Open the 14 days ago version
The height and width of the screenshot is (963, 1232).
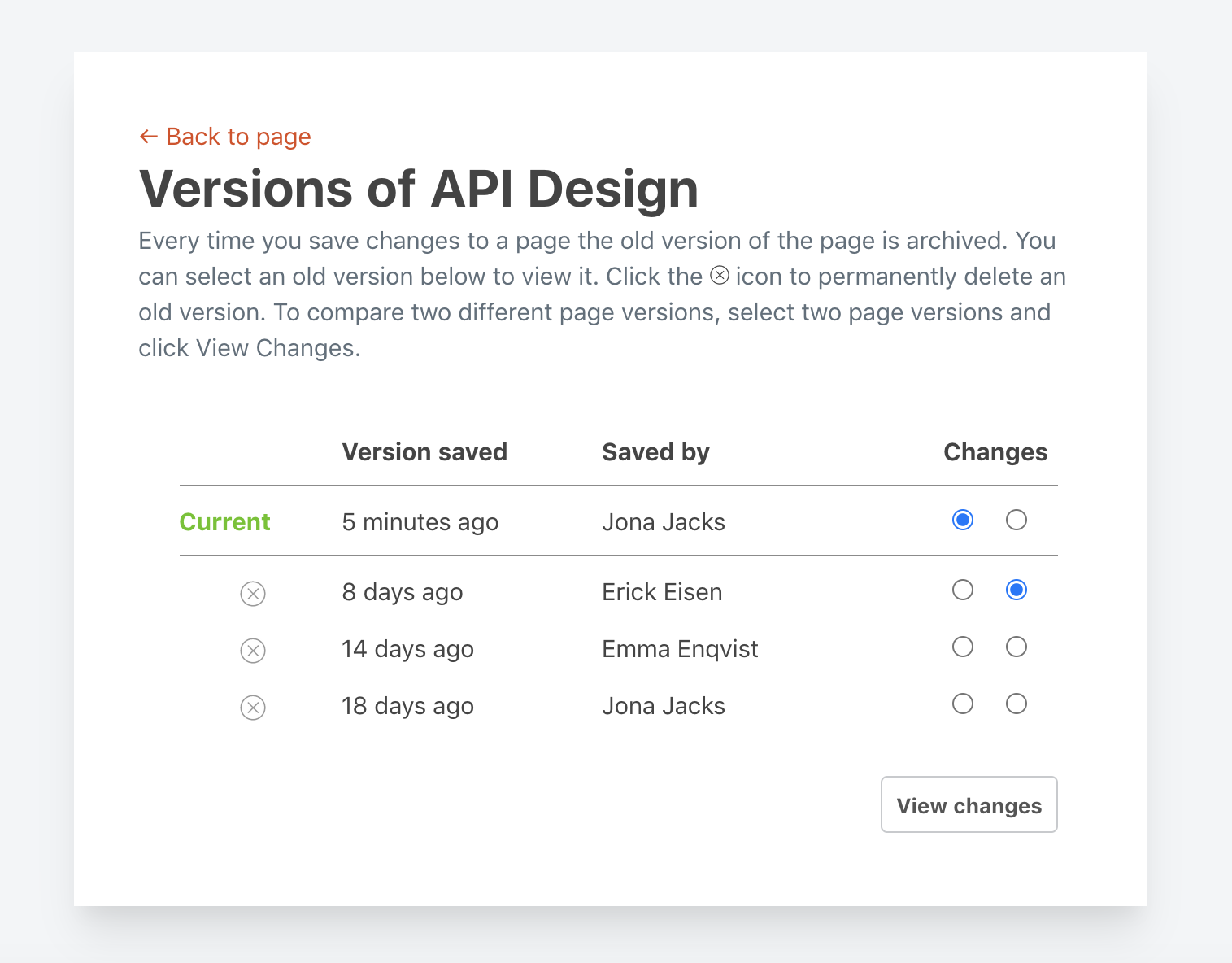click(408, 649)
